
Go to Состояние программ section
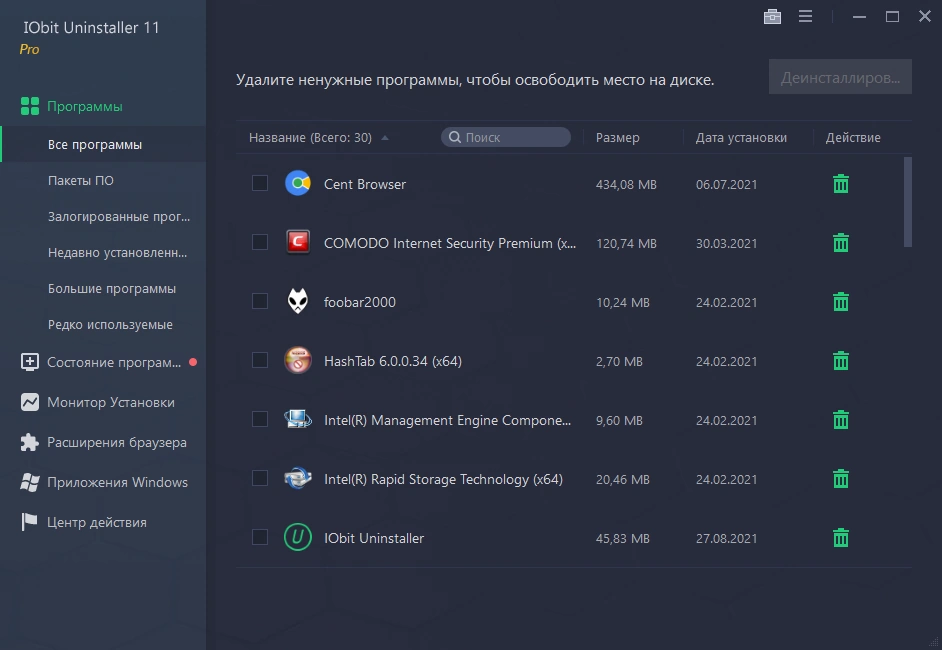pyautogui.click(x=114, y=362)
